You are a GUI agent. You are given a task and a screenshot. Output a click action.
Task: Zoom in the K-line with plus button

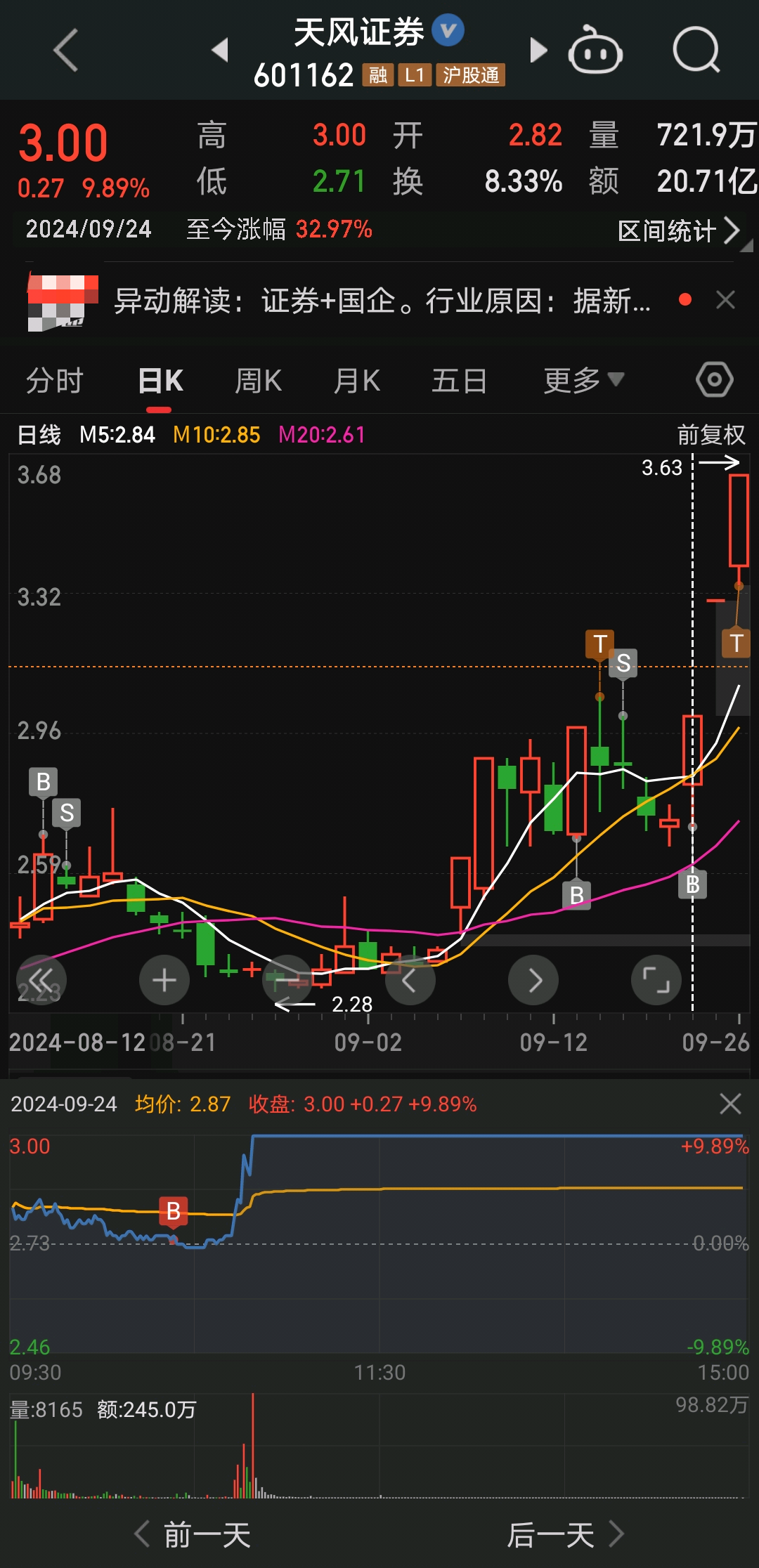[164, 980]
